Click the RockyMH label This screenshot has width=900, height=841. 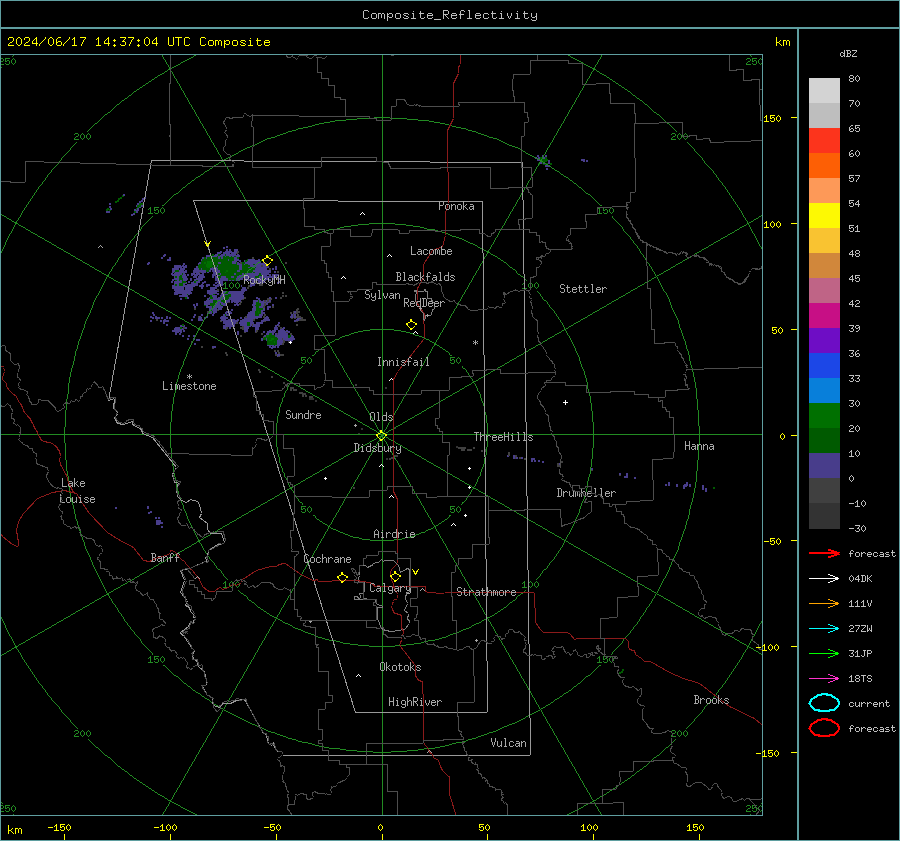click(x=264, y=280)
